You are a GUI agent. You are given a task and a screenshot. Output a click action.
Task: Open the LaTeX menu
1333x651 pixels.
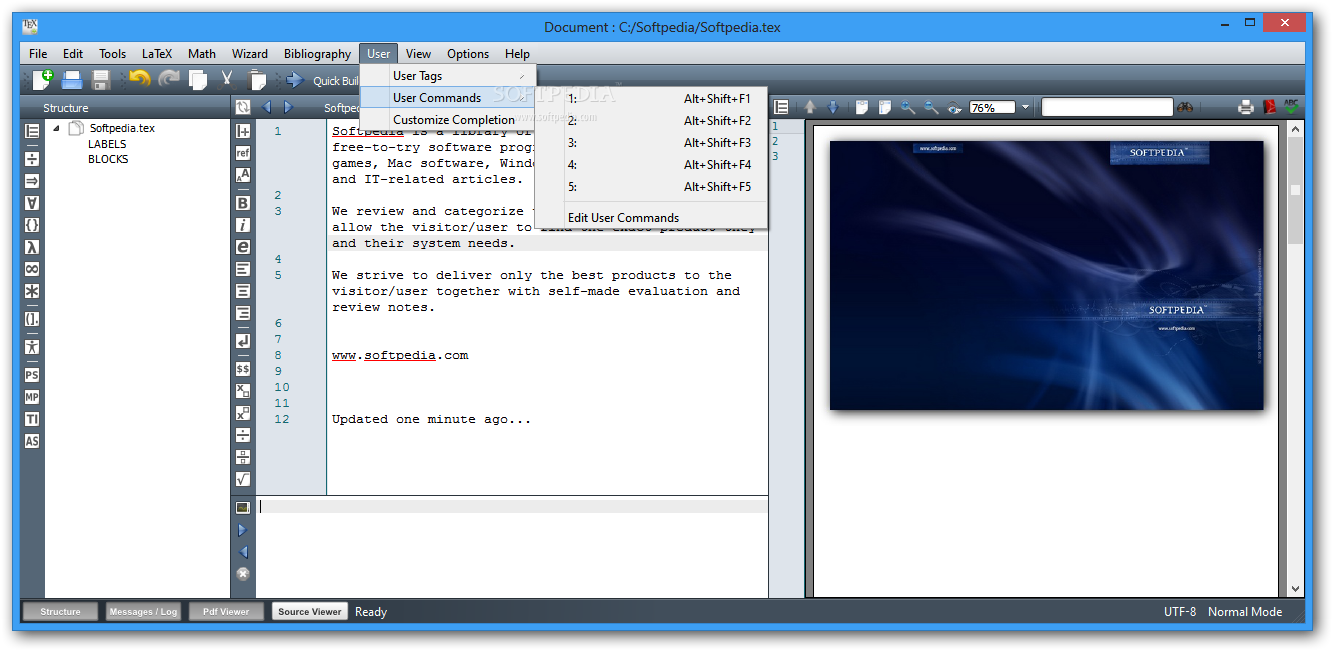[156, 54]
